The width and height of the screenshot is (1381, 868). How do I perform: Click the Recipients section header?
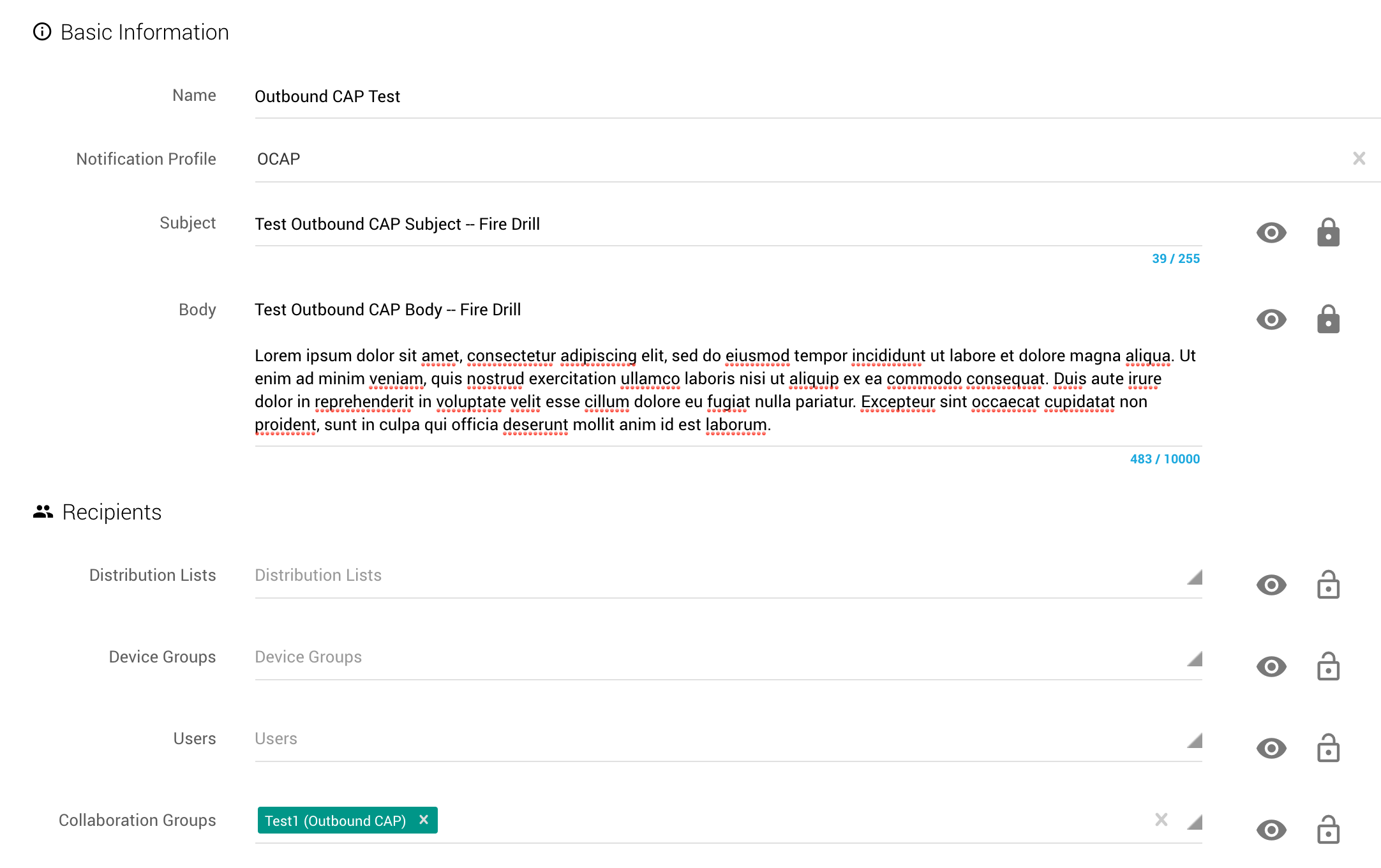(x=111, y=513)
